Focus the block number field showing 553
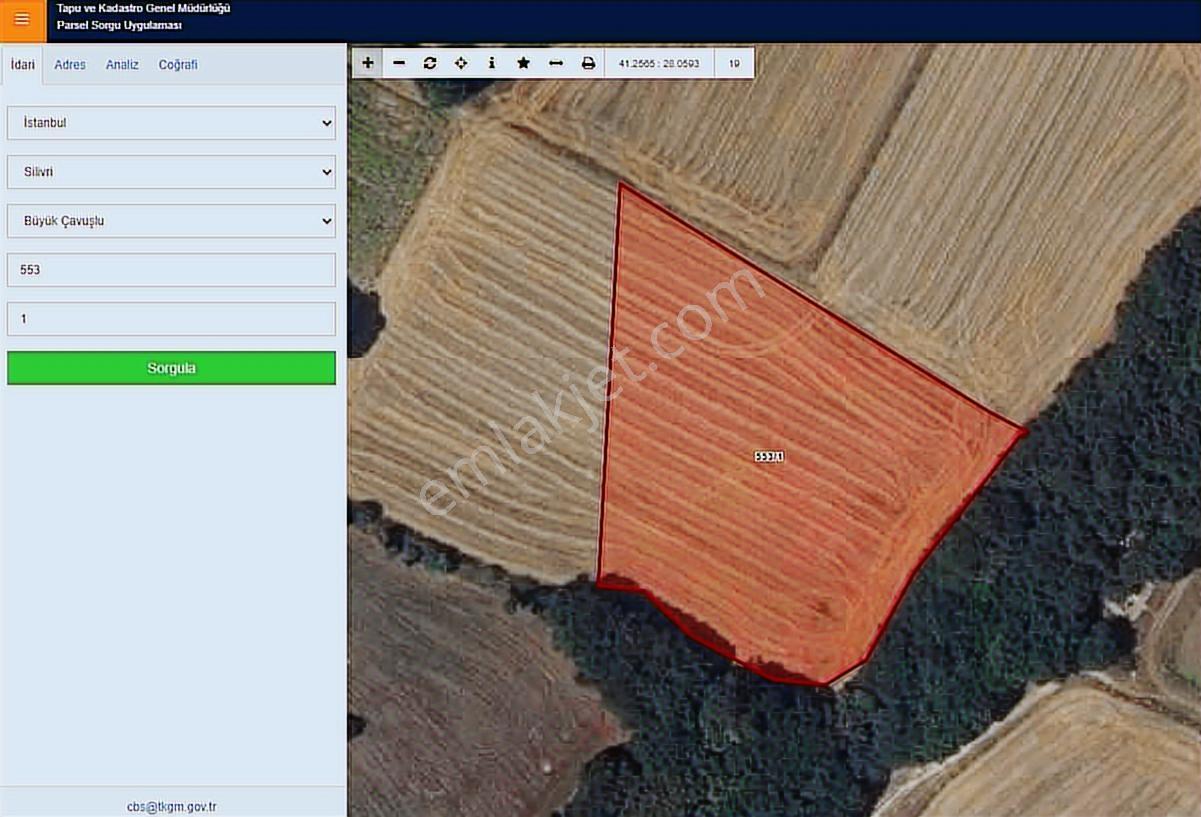 (171, 270)
